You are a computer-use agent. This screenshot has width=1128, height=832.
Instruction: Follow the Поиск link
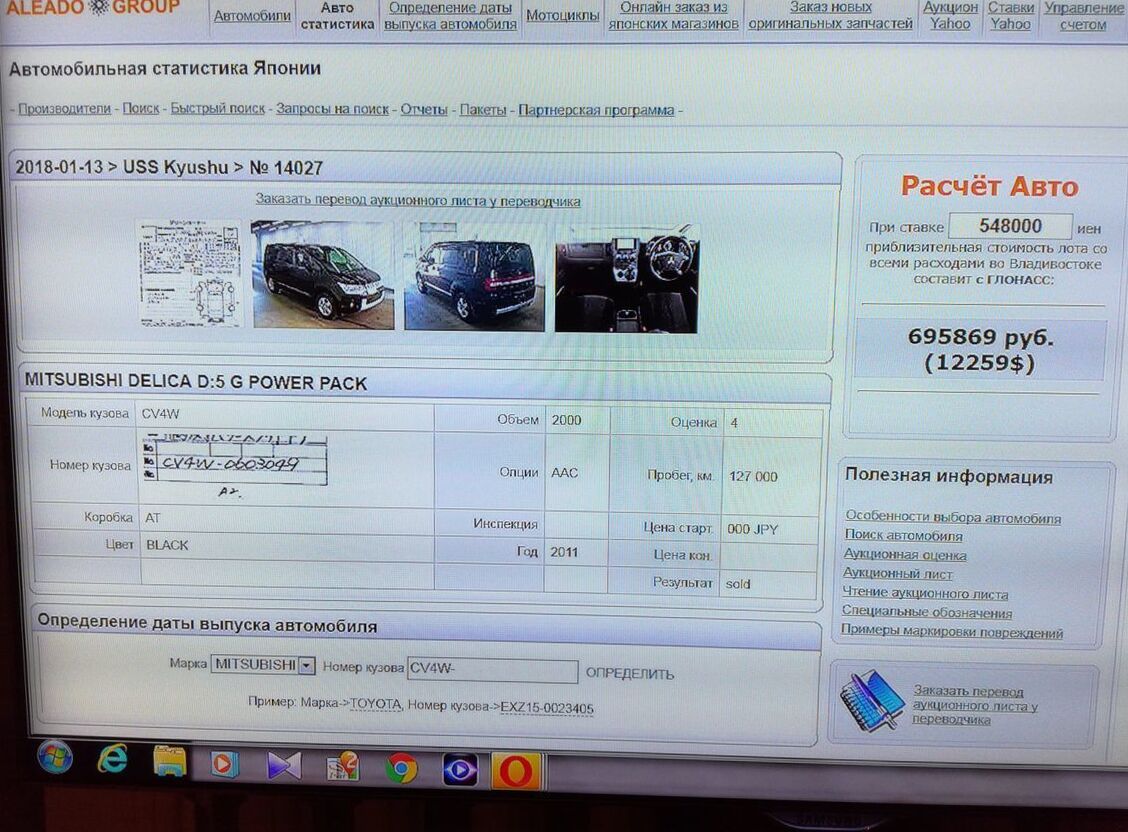click(x=140, y=108)
